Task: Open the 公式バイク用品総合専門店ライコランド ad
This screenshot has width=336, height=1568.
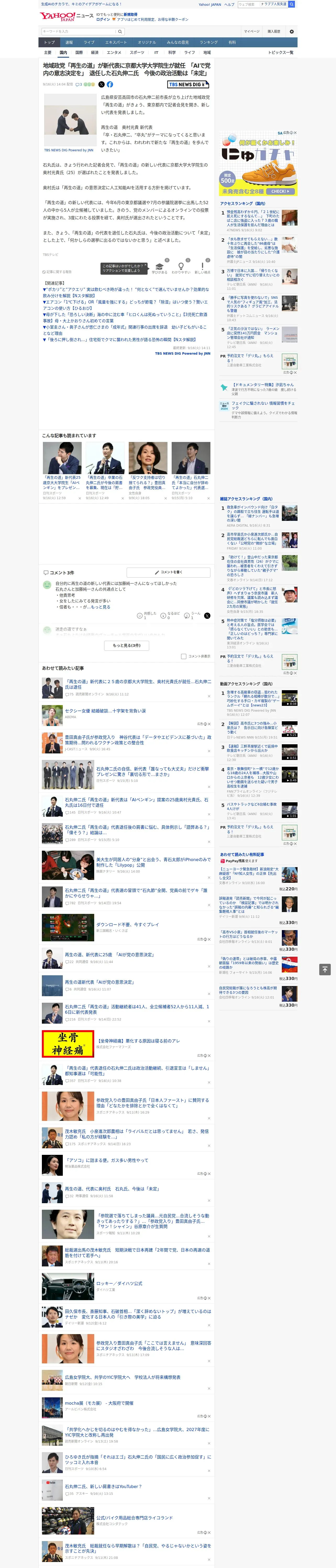Action: click(134, 1518)
